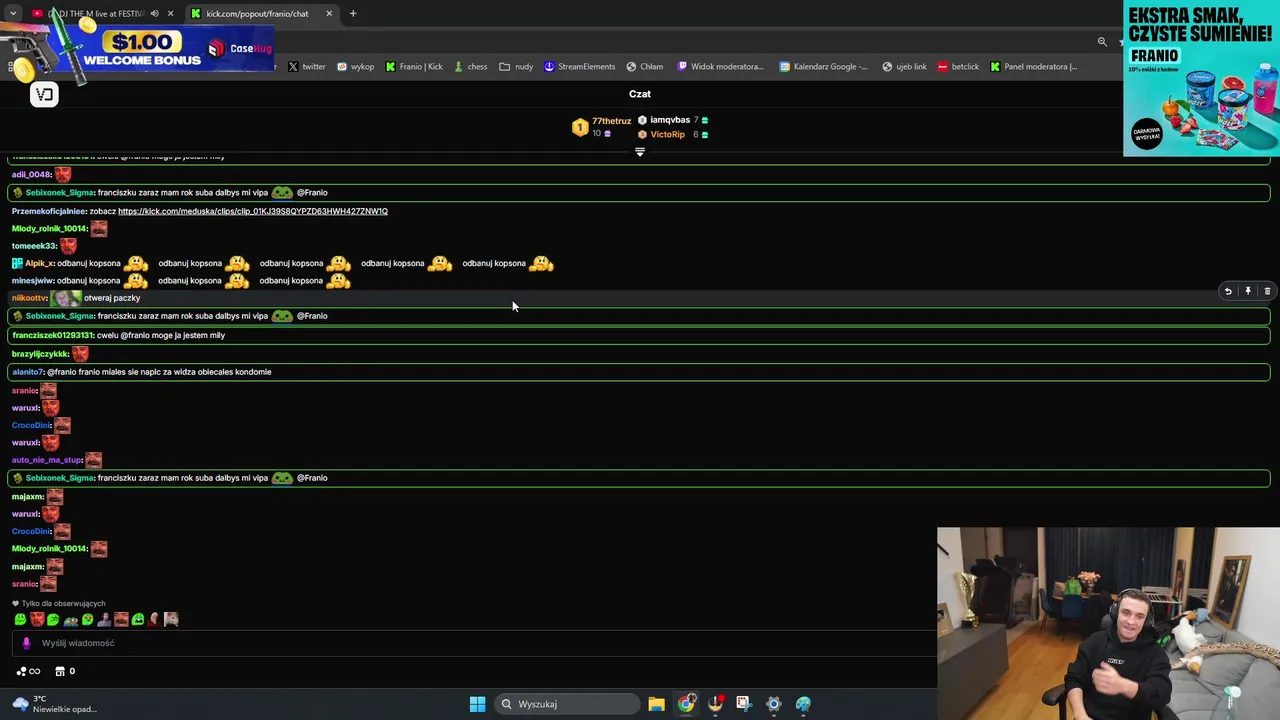Click the zoom magnifier icon in address bar
1280x720 pixels.
coord(1102,42)
